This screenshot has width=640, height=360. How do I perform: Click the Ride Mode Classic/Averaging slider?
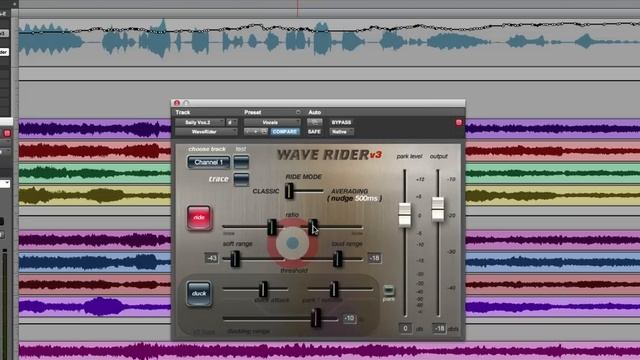(x=289, y=191)
